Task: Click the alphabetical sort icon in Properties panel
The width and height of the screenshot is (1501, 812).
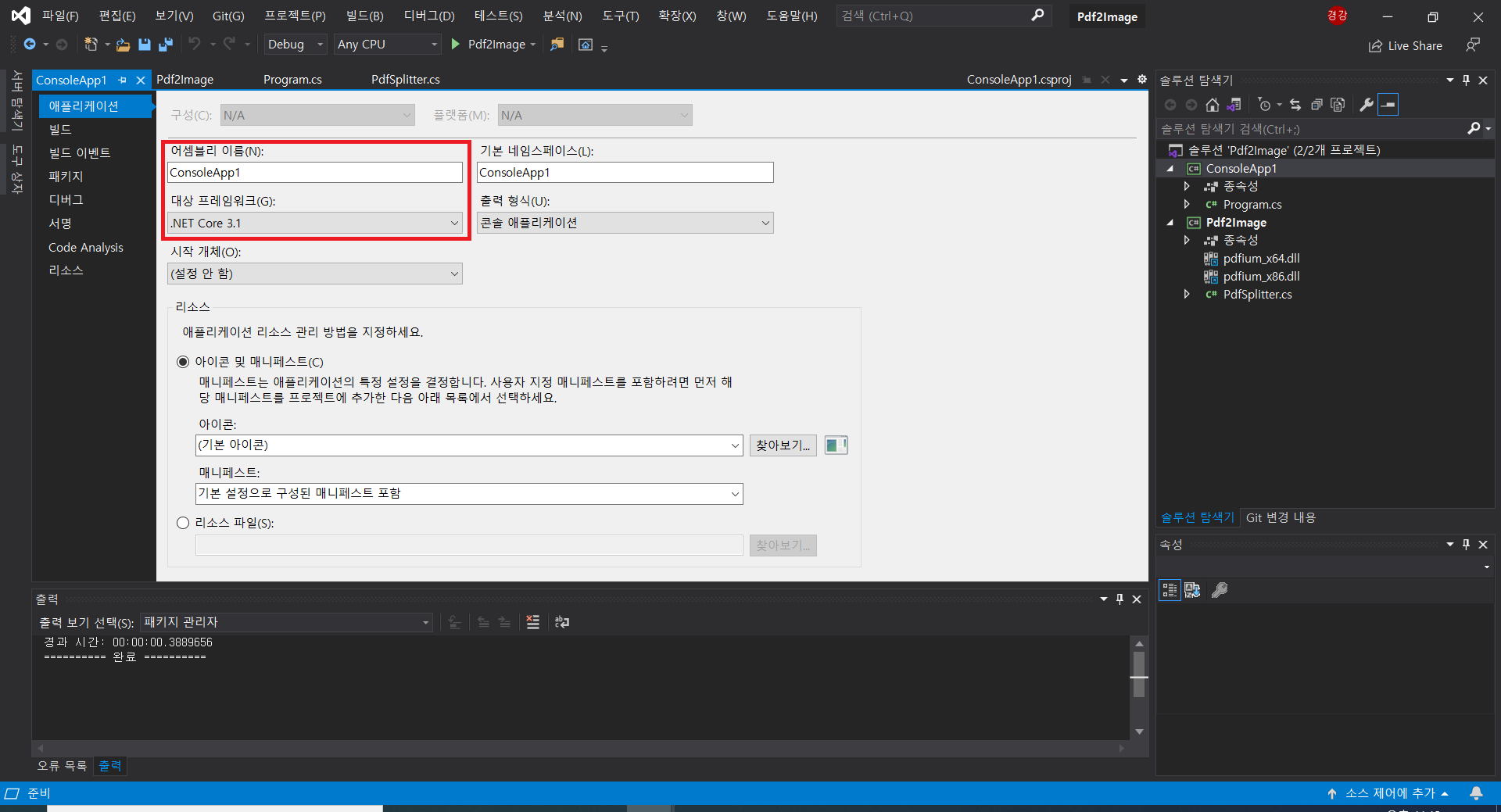Action: [x=1192, y=590]
